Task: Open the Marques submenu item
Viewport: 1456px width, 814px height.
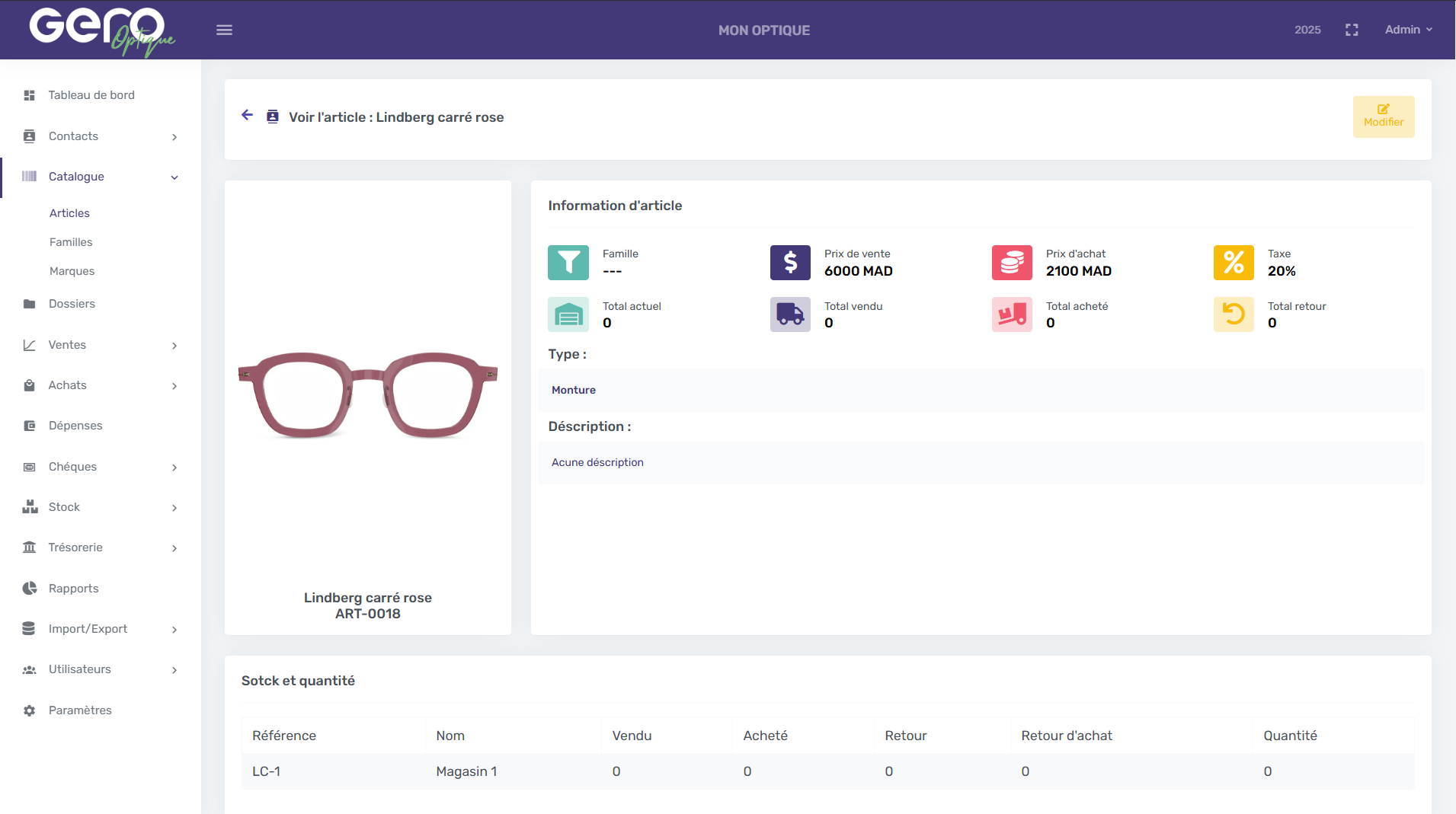Action: pyautogui.click(x=72, y=271)
